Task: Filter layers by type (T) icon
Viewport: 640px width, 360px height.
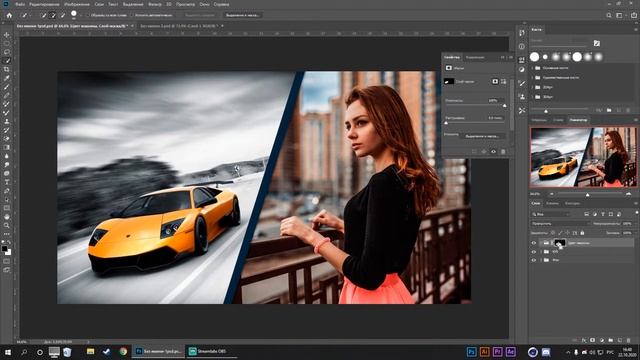Action: coord(603,214)
